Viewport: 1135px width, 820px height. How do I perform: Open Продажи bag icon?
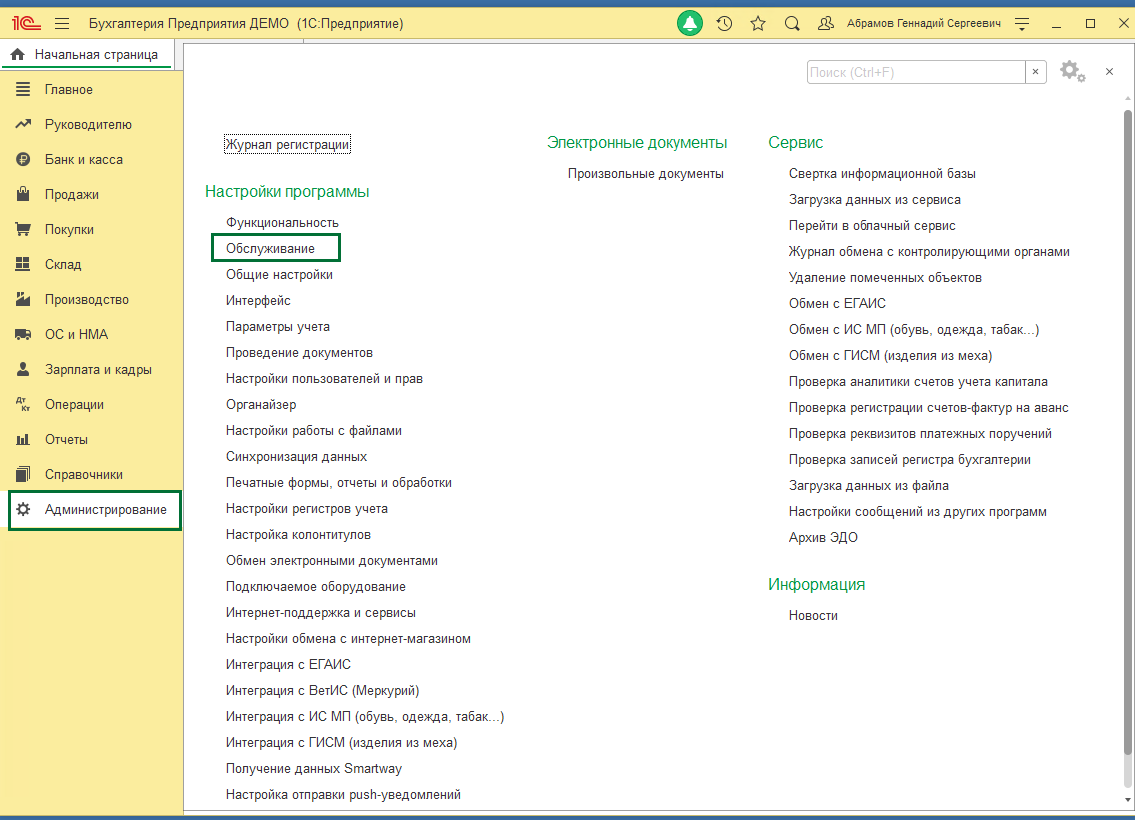click(23, 194)
